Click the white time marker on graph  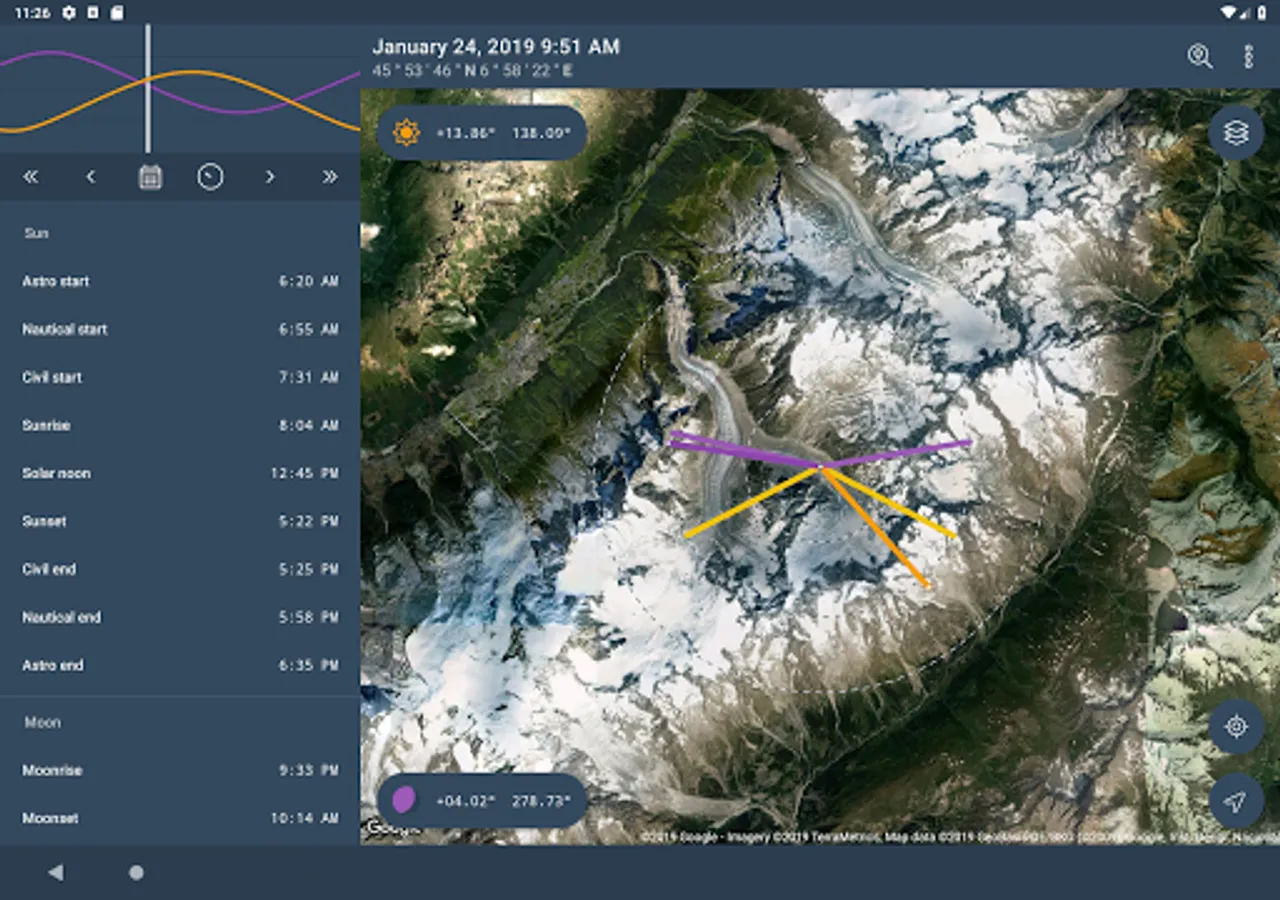pyautogui.click(x=148, y=88)
